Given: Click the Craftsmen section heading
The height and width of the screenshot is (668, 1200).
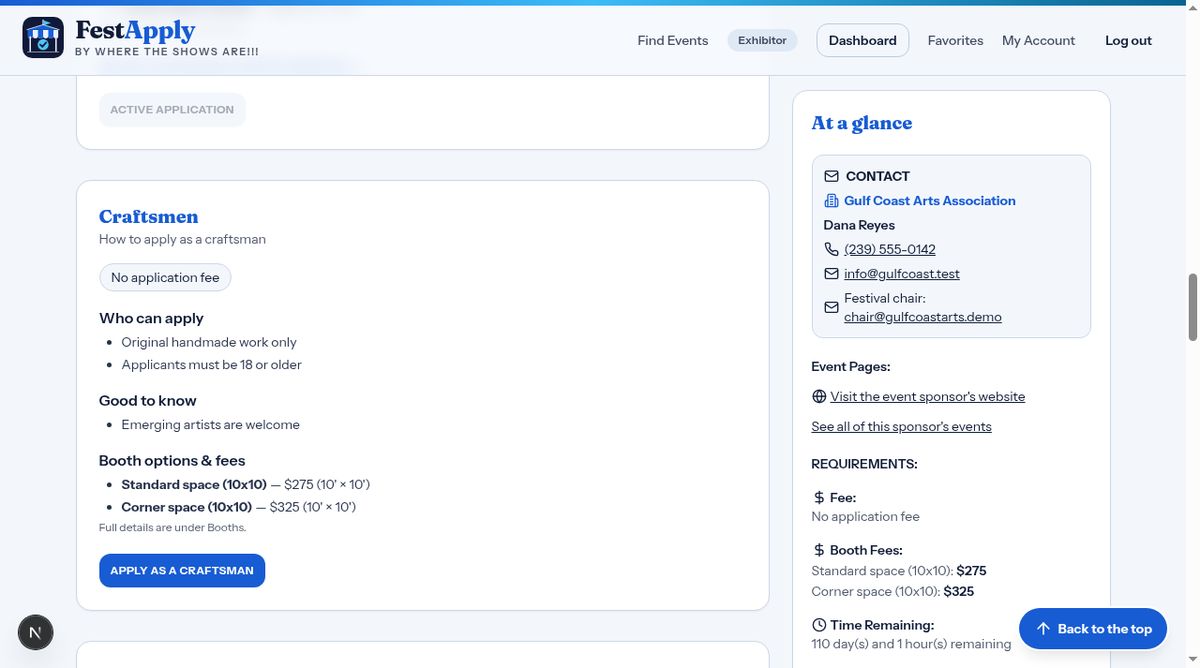Looking at the screenshot, I should (149, 217).
